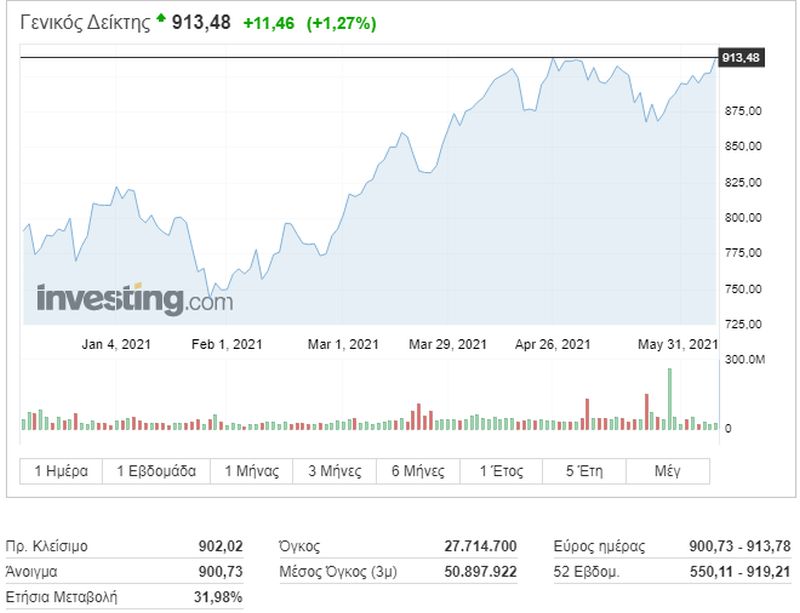Click the average volume value 50.897.922
This screenshot has height=613, width=800.
click(481, 572)
